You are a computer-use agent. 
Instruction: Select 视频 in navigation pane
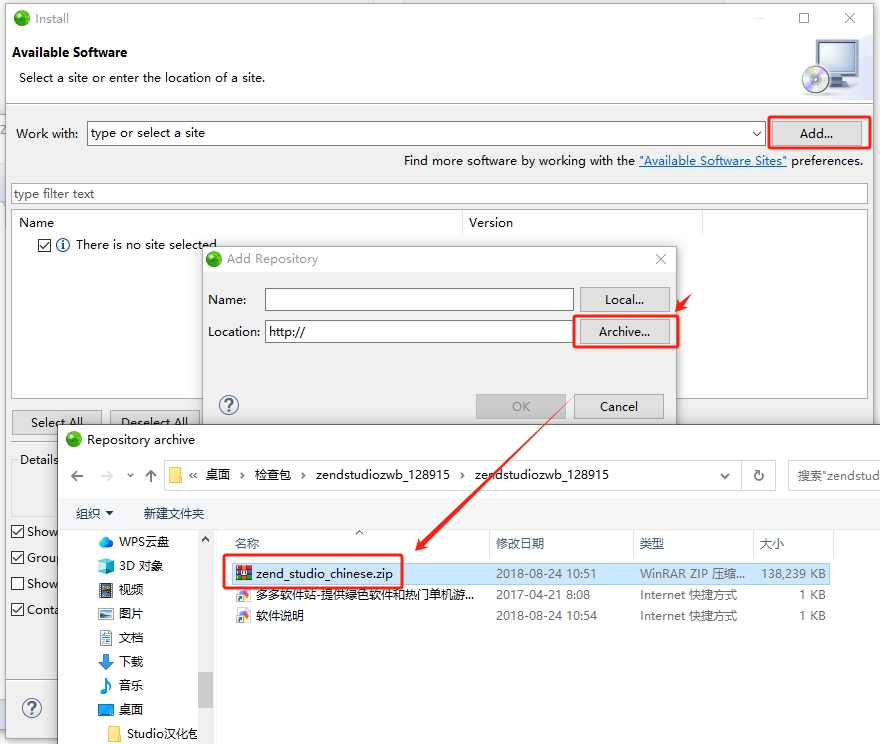(x=121, y=590)
